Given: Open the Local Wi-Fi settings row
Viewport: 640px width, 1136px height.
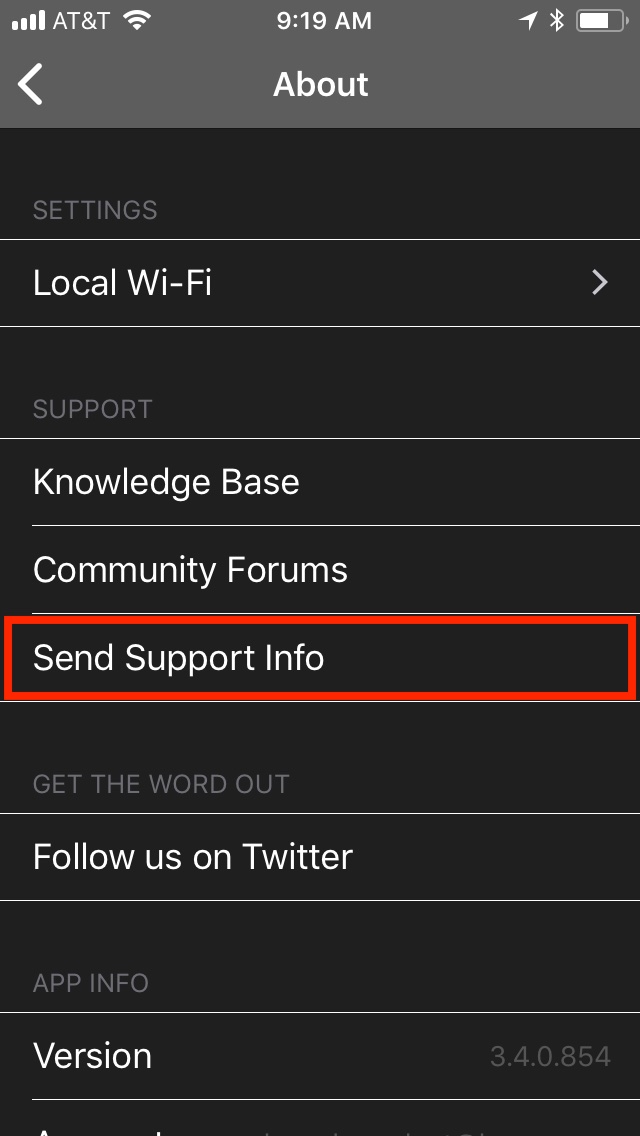Looking at the screenshot, I should tap(320, 283).
